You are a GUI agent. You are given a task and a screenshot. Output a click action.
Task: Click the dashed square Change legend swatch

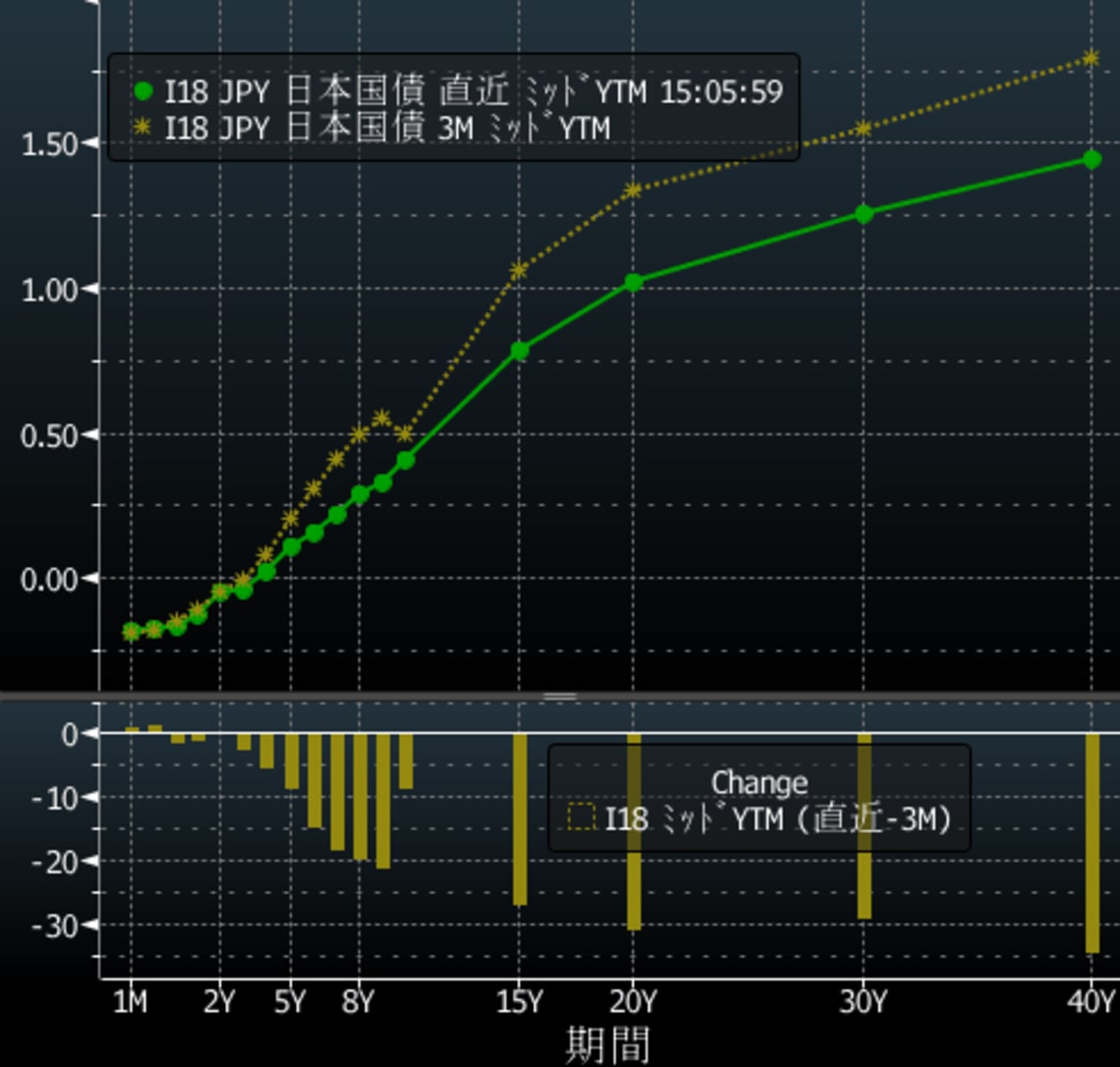click(x=582, y=817)
